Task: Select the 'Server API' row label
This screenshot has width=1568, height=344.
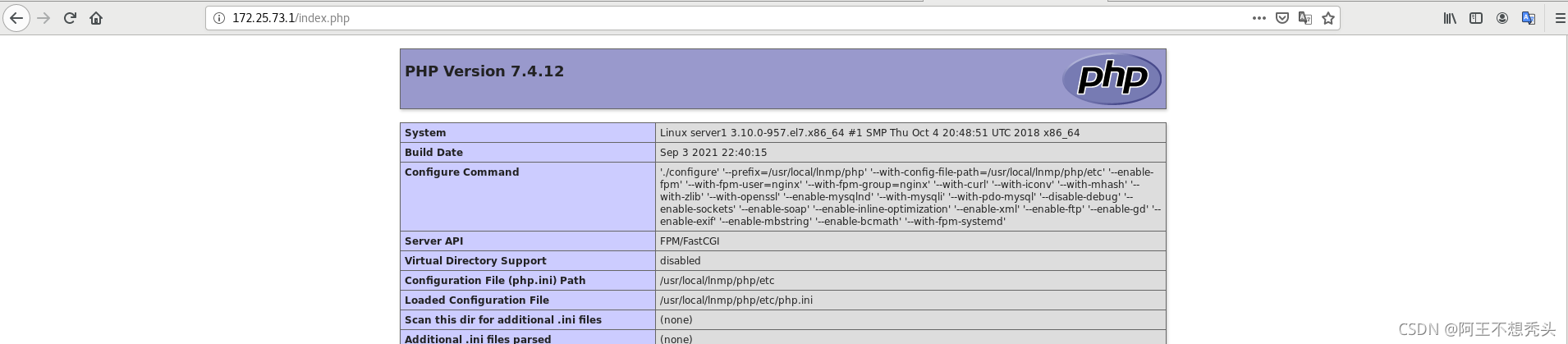Action: (x=433, y=241)
